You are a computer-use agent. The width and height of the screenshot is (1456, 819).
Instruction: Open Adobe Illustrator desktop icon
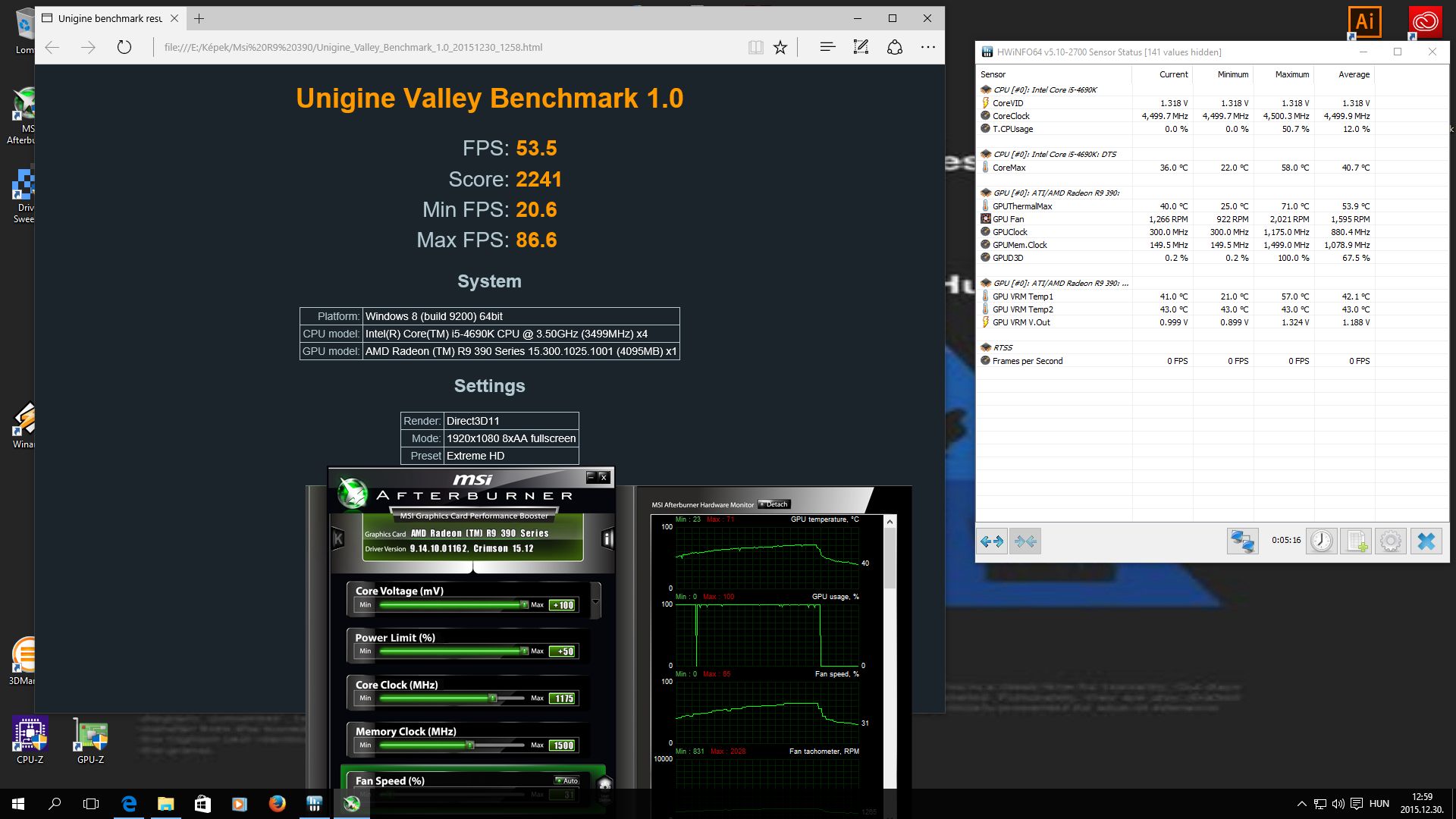click(1364, 22)
